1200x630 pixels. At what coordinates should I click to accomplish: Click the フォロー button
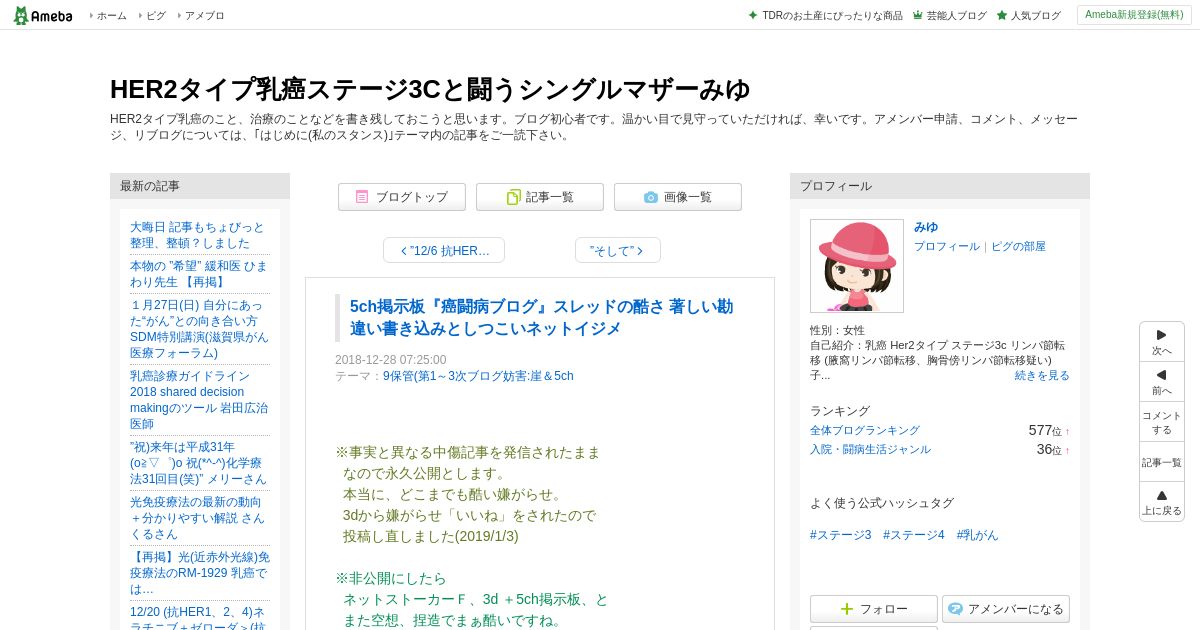tap(874, 609)
